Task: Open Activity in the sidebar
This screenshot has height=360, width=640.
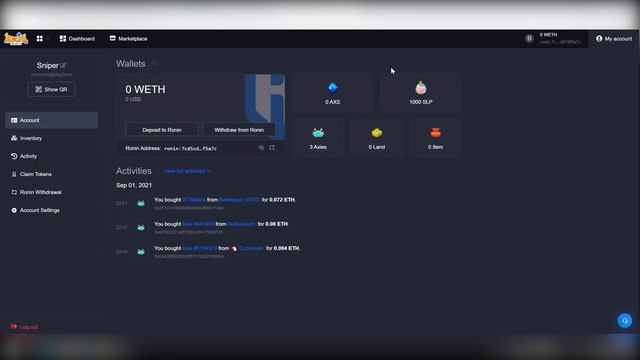Action: coord(52,156)
